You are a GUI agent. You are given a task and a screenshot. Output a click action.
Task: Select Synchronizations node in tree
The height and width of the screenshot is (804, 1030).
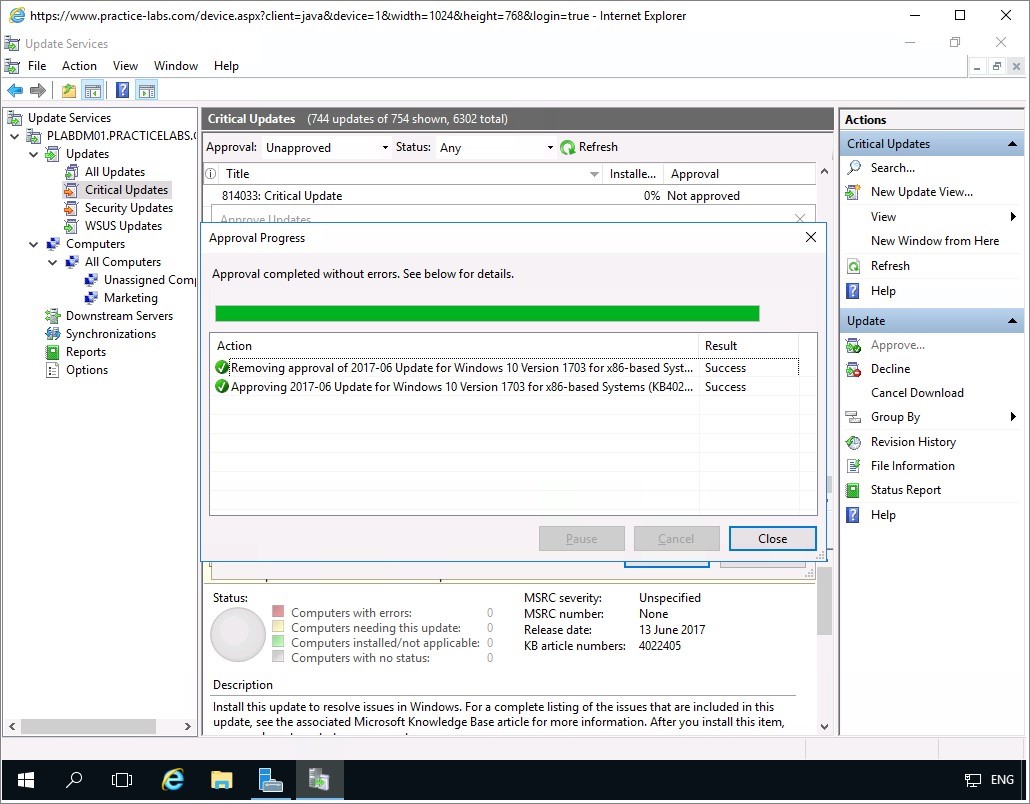pyautogui.click(x=110, y=334)
